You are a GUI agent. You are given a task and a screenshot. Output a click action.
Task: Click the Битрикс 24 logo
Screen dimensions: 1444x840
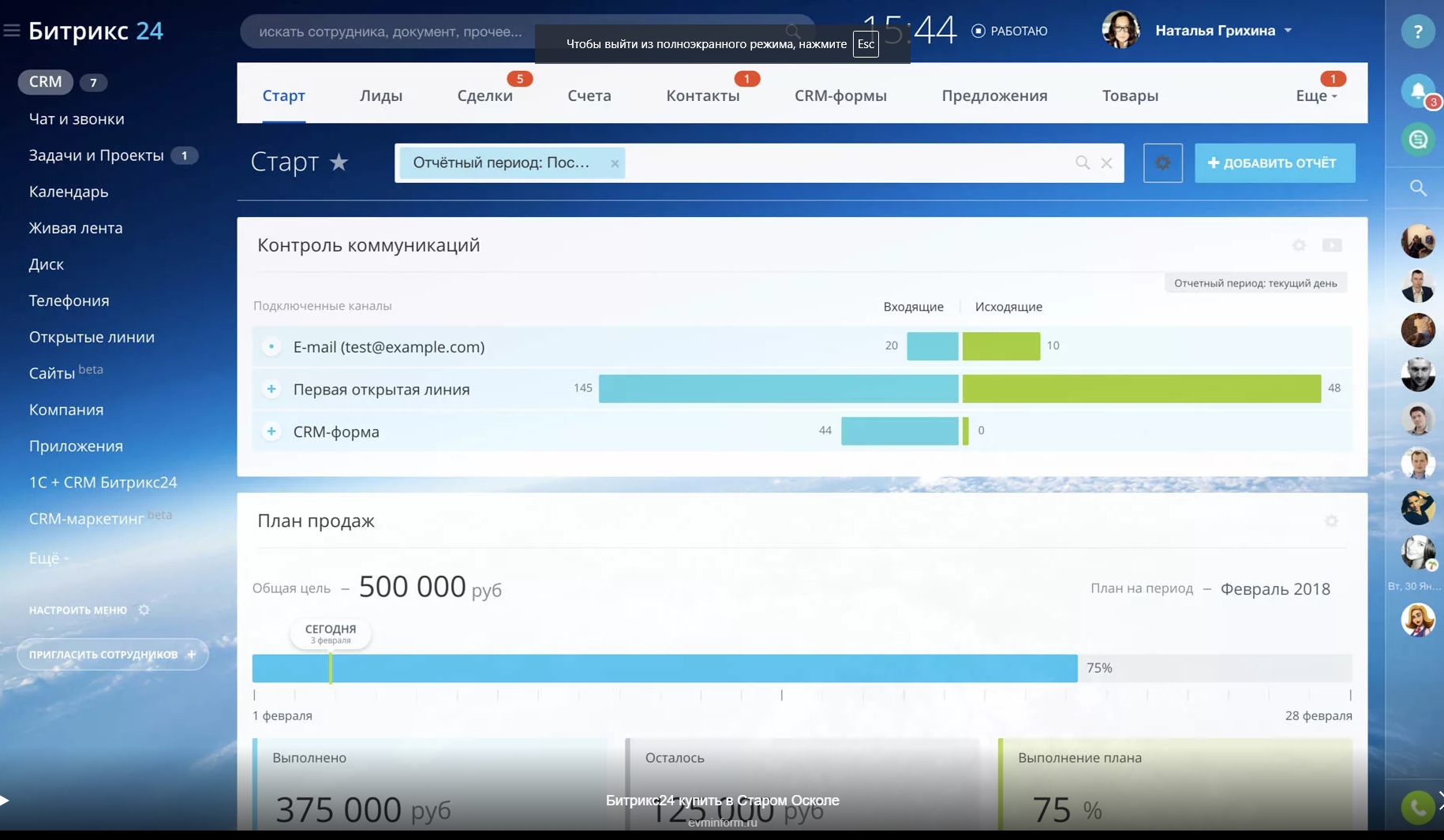(x=95, y=31)
